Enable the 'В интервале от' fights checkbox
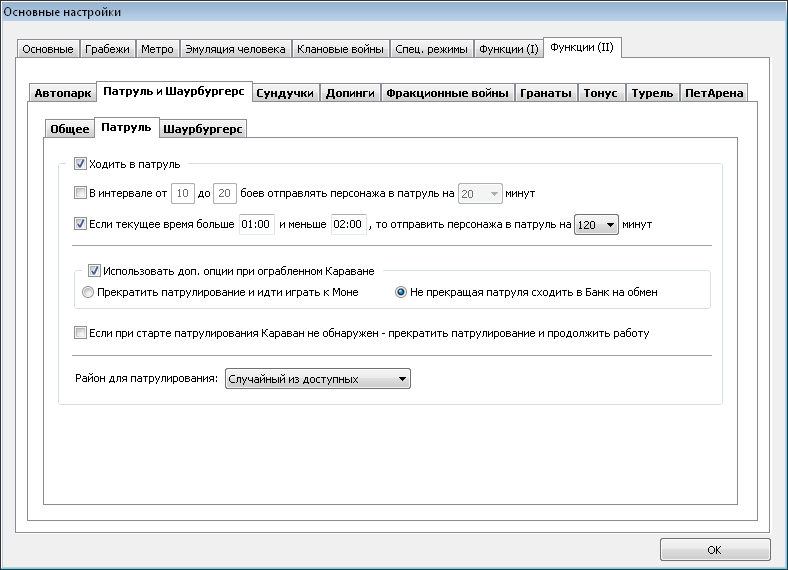This screenshot has width=788, height=570. [x=80, y=193]
